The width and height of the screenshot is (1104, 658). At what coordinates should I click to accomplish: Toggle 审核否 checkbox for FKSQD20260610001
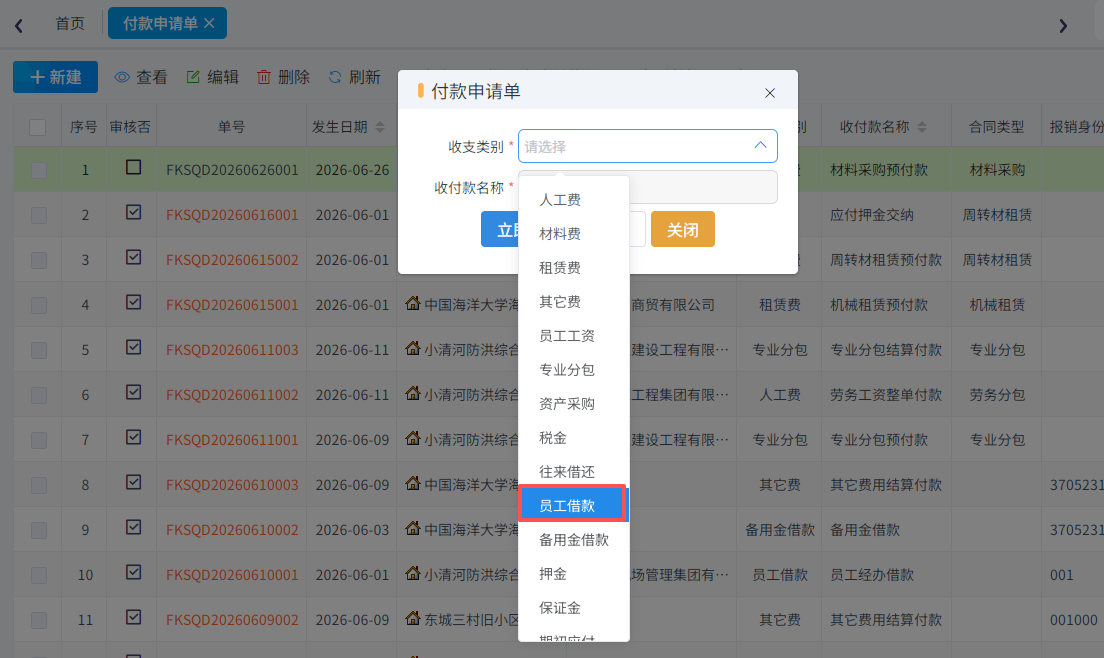133,573
